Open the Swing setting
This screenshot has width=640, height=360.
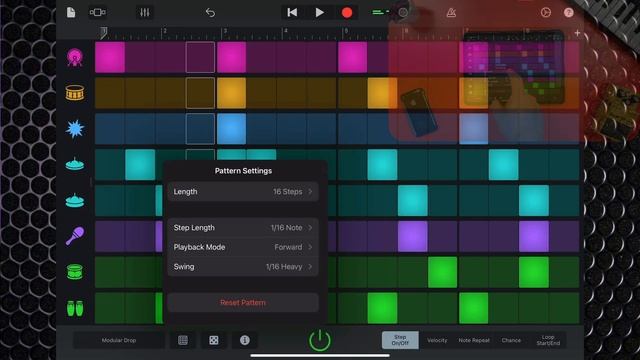click(x=243, y=267)
